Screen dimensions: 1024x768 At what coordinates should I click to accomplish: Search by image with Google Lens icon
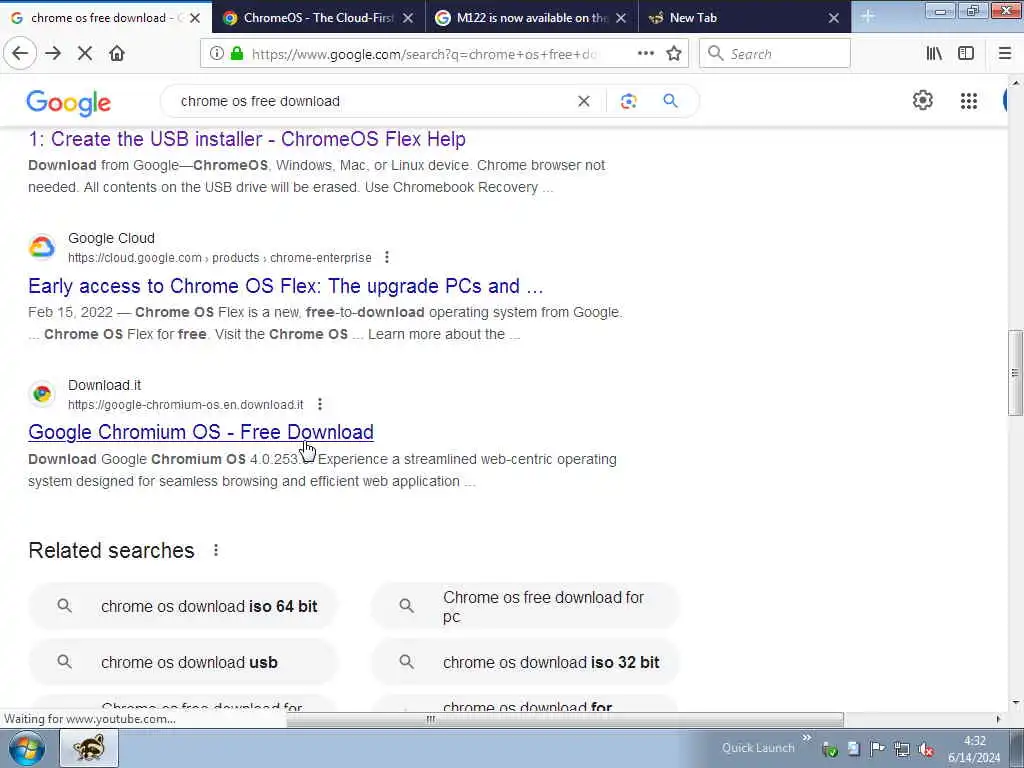[x=628, y=101]
